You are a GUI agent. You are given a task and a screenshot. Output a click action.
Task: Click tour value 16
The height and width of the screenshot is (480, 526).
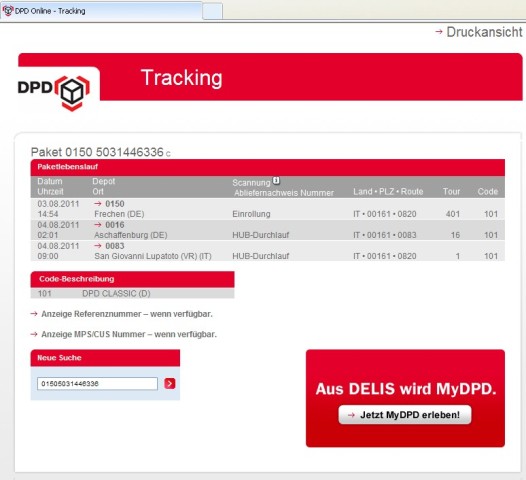coord(455,235)
